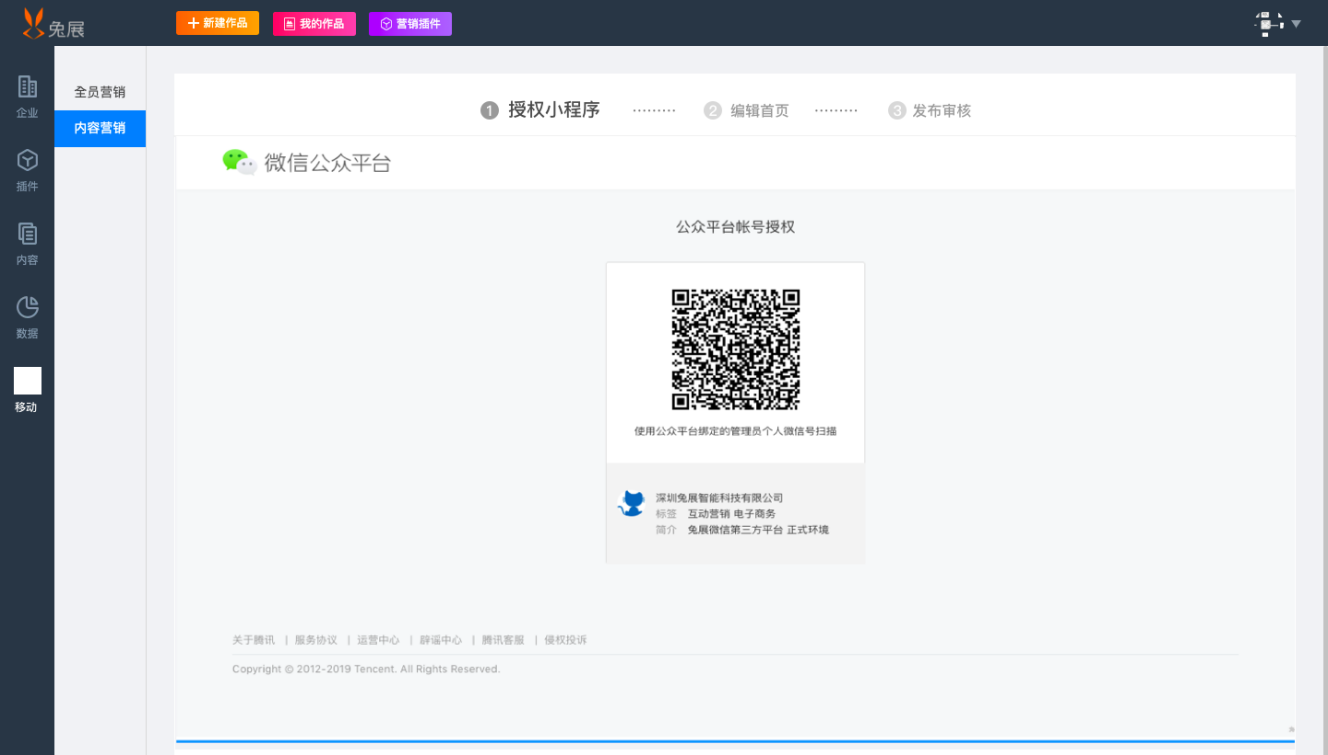The width and height of the screenshot is (1328, 755).
Task: Click the authorization QR code
Action: tap(736, 349)
